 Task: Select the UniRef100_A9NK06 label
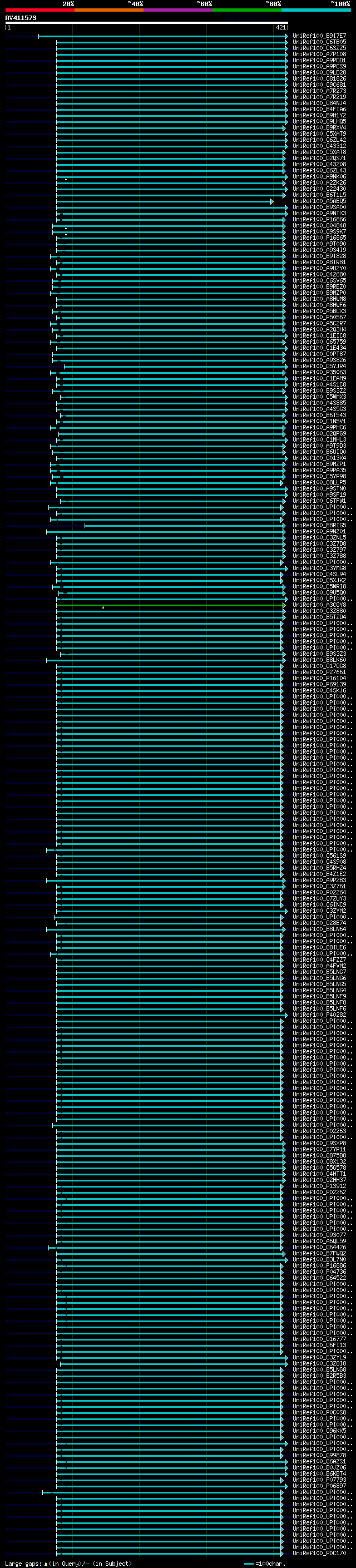click(319, 176)
